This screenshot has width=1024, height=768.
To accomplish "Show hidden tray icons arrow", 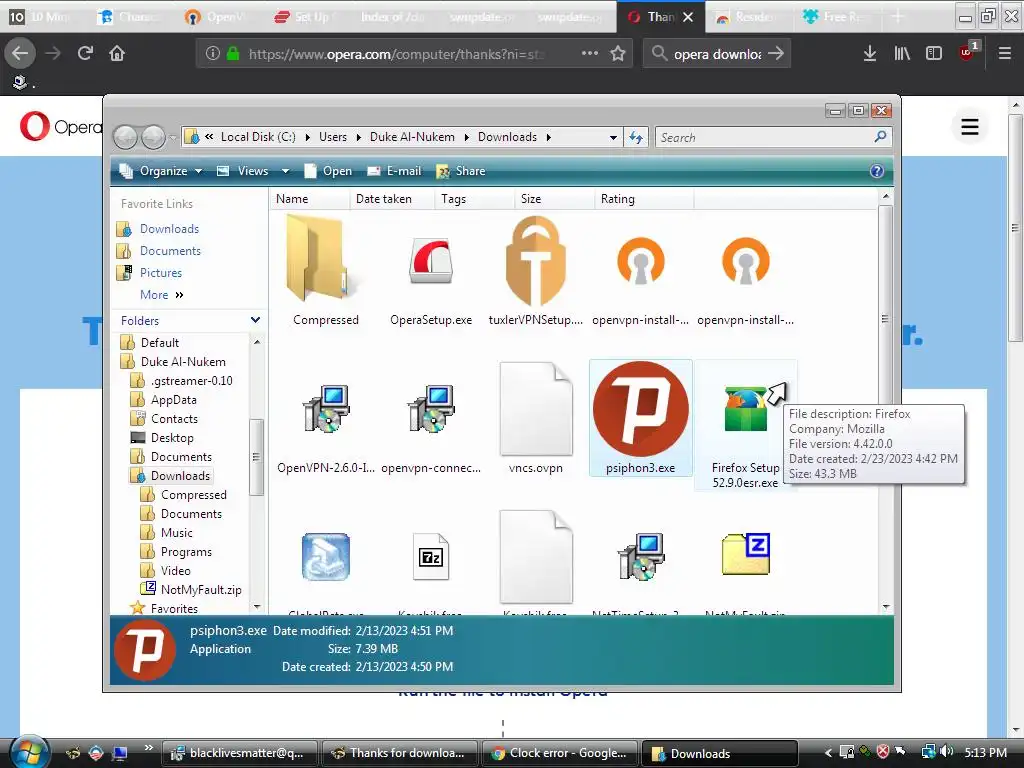I will [828, 752].
